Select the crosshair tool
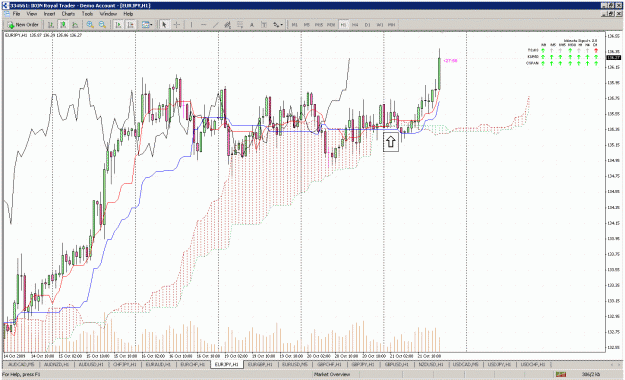625x380 pixels. coord(177,25)
